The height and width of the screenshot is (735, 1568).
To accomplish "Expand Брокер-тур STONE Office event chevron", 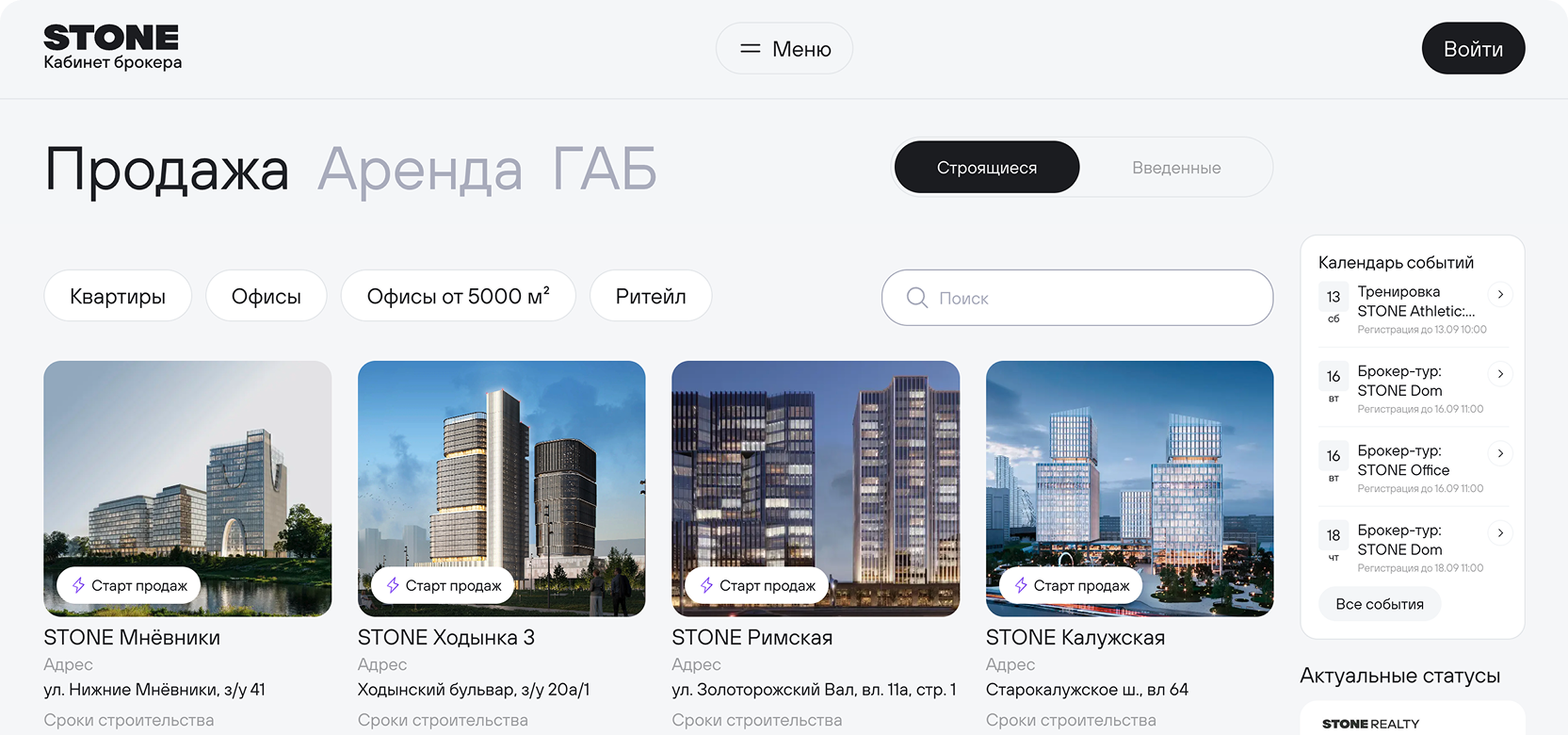I will point(1500,453).
